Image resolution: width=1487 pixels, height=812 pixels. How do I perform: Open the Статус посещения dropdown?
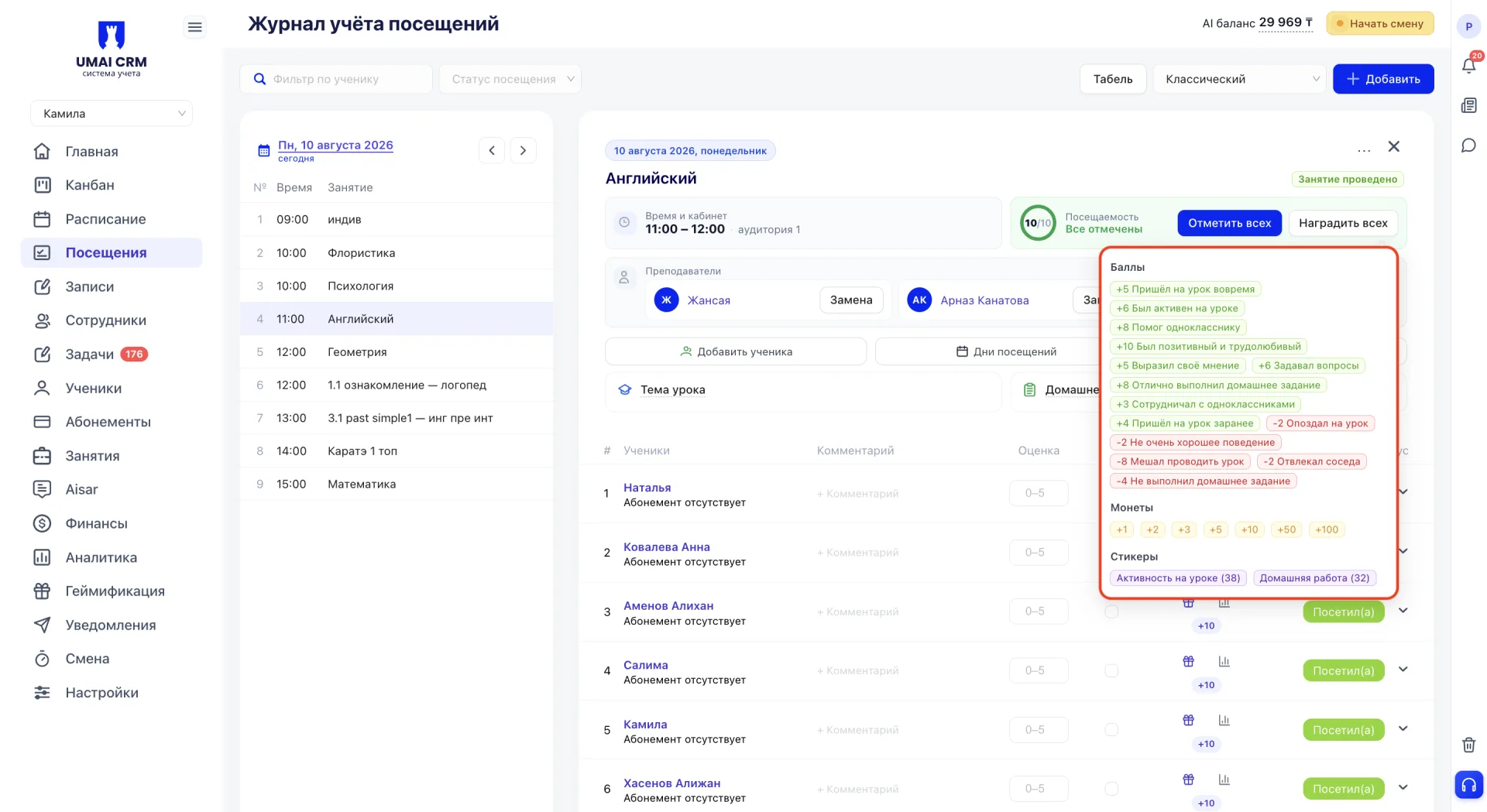coord(510,79)
